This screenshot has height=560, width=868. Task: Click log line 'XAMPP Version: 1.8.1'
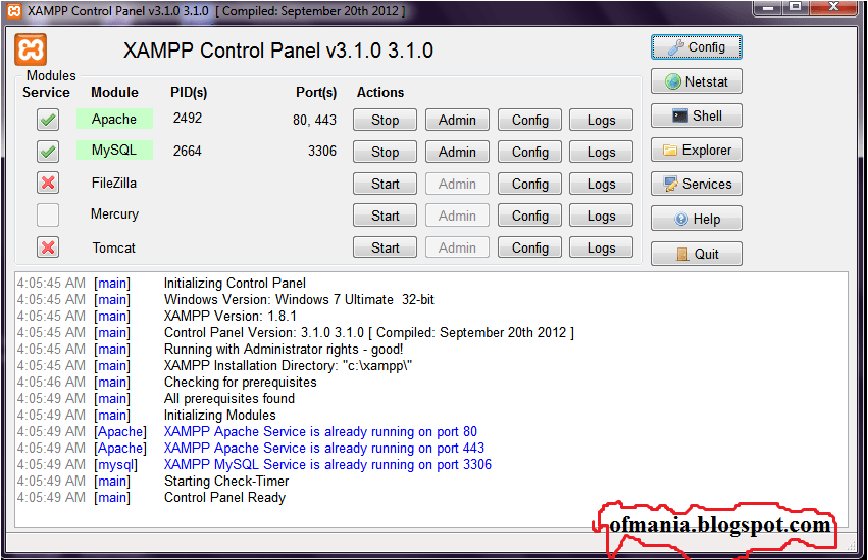(x=230, y=316)
